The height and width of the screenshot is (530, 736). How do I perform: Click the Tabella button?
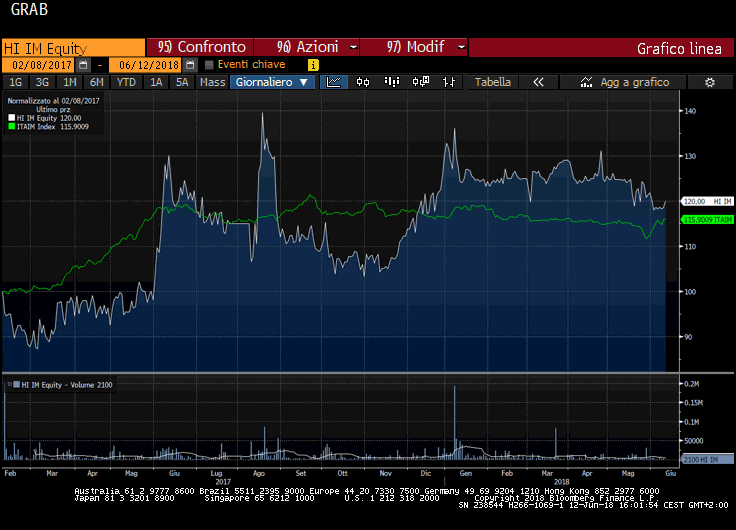click(x=492, y=82)
